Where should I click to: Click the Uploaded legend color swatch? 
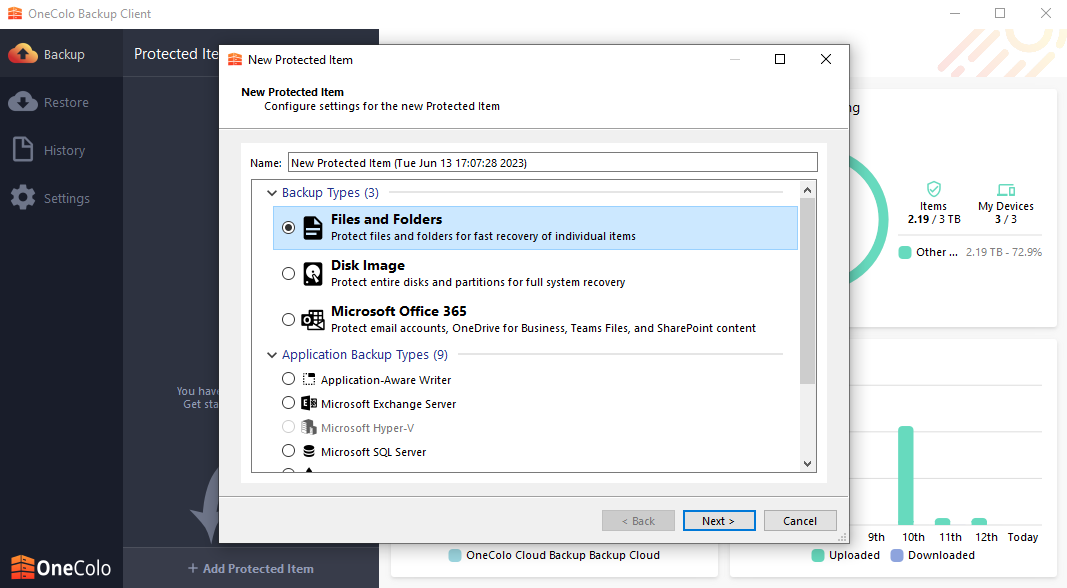click(x=818, y=555)
